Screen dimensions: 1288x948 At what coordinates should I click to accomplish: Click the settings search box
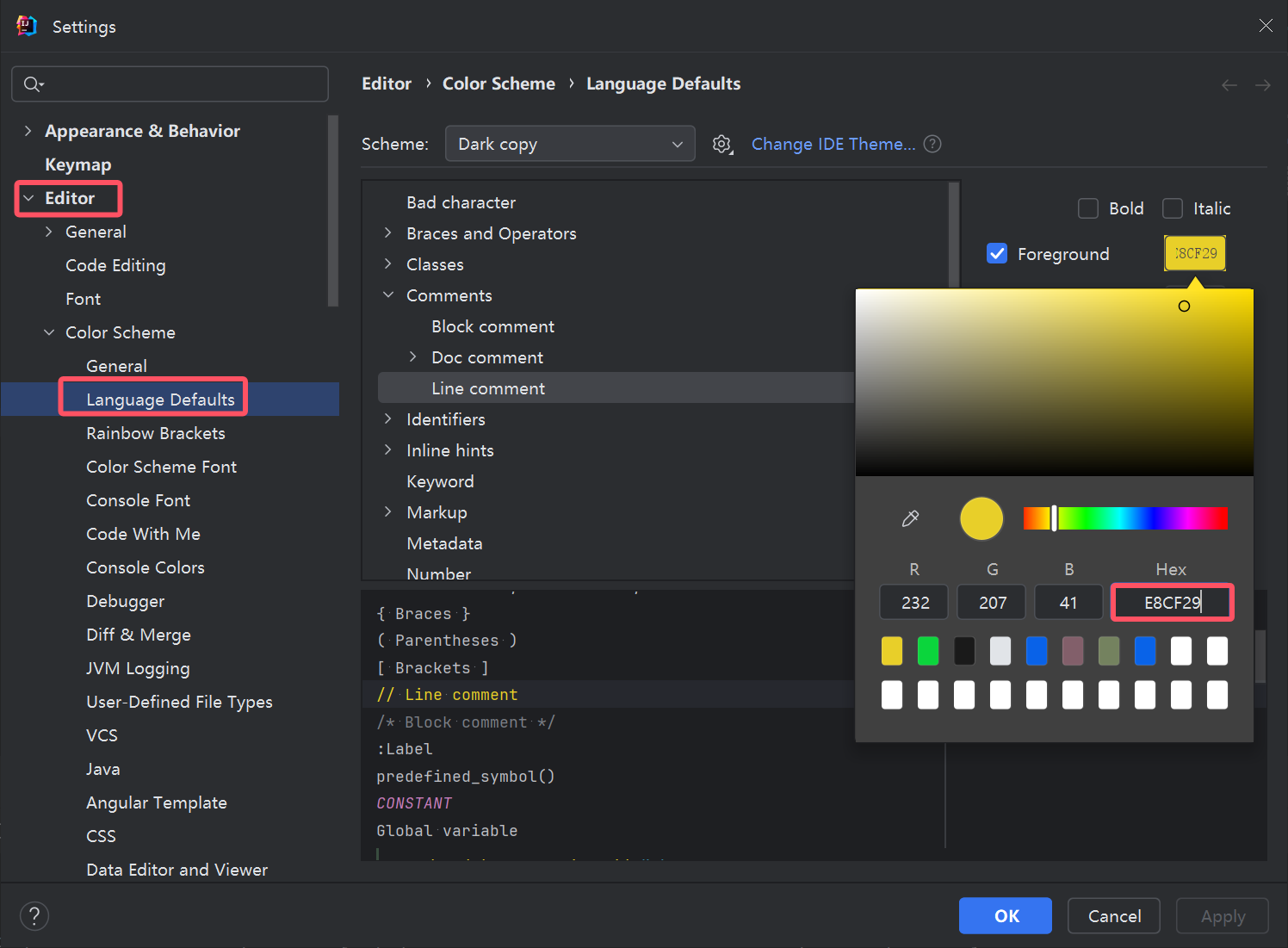[x=170, y=84]
